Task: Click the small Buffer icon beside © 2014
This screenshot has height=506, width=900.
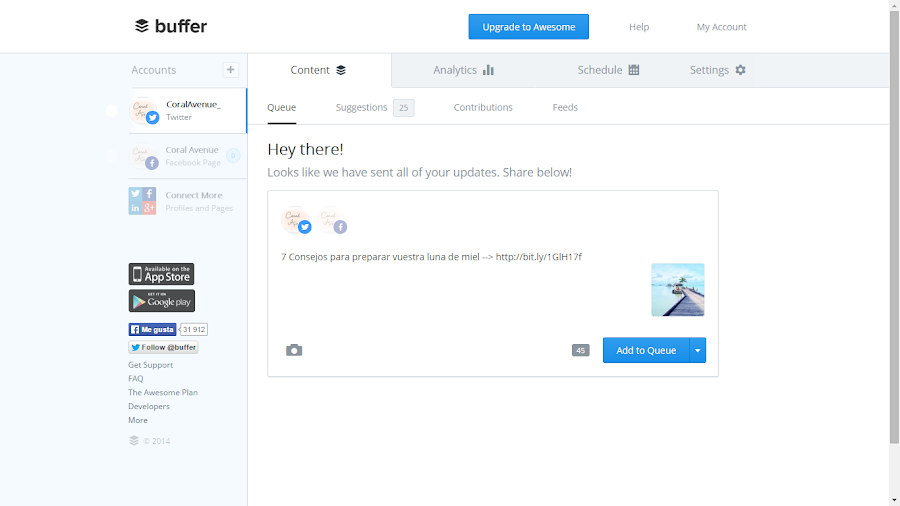Action: point(134,441)
